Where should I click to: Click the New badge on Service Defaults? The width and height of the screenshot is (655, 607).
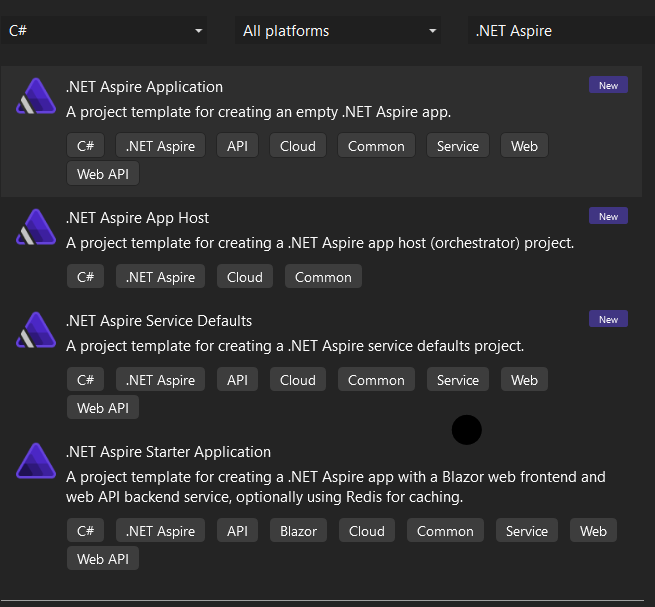click(x=608, y=320)
